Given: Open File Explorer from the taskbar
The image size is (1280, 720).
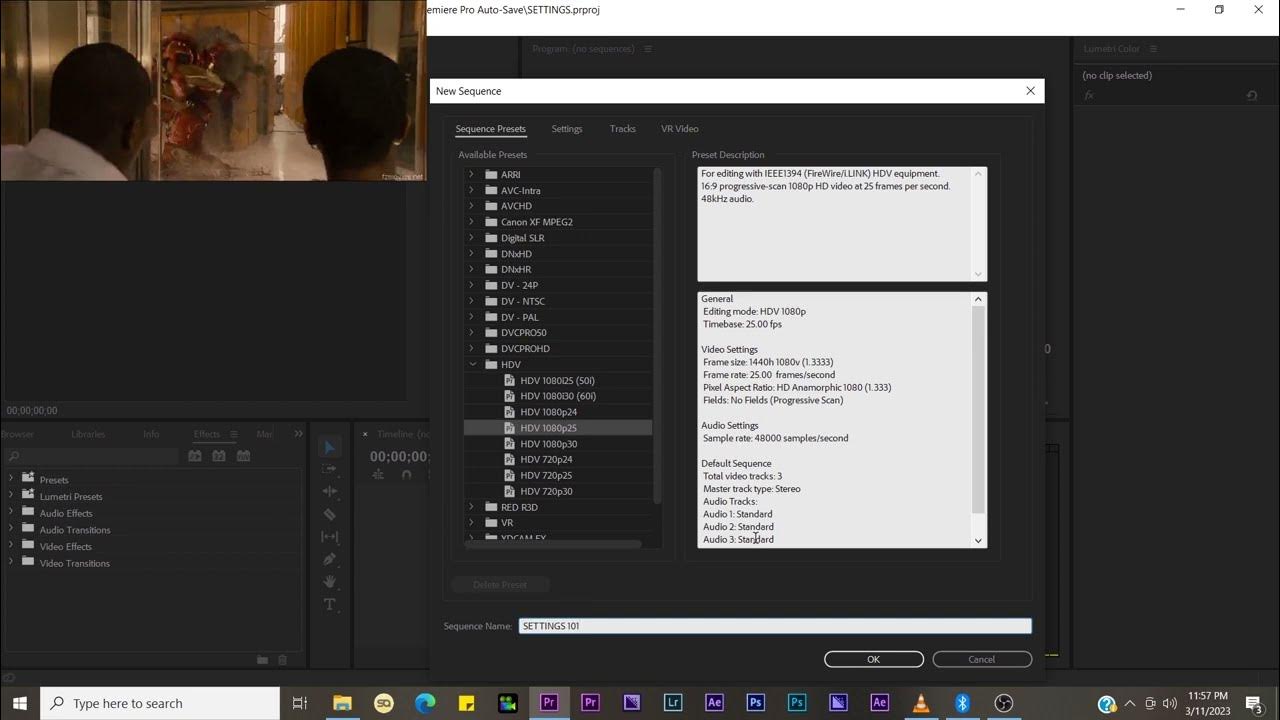Looking at the screenshot, I should 342,703.
